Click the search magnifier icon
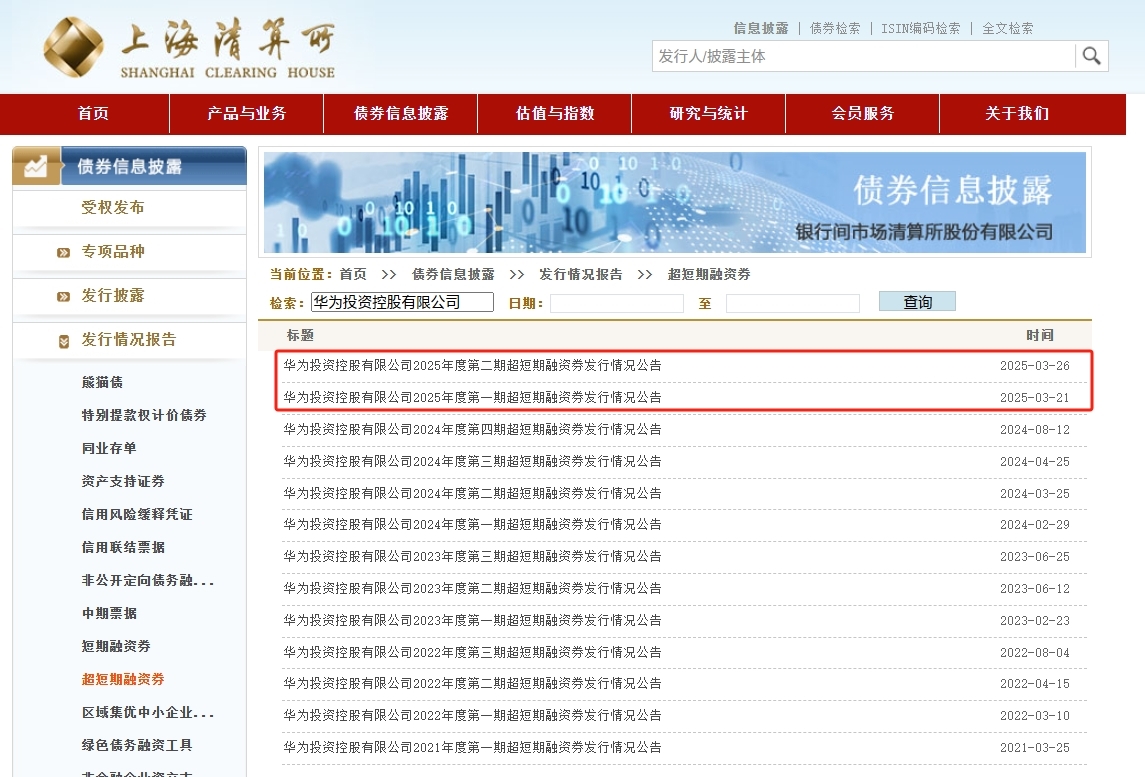The image size is (1145, 777). click(x=1091, y=56)
